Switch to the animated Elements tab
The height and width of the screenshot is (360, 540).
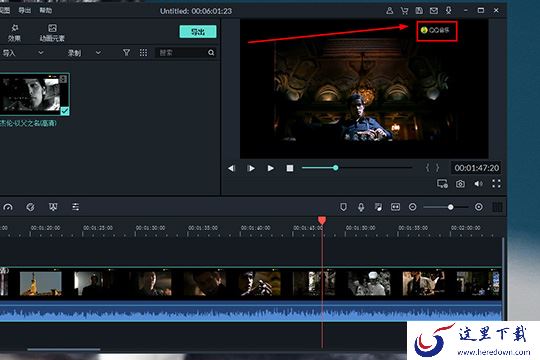52,33
